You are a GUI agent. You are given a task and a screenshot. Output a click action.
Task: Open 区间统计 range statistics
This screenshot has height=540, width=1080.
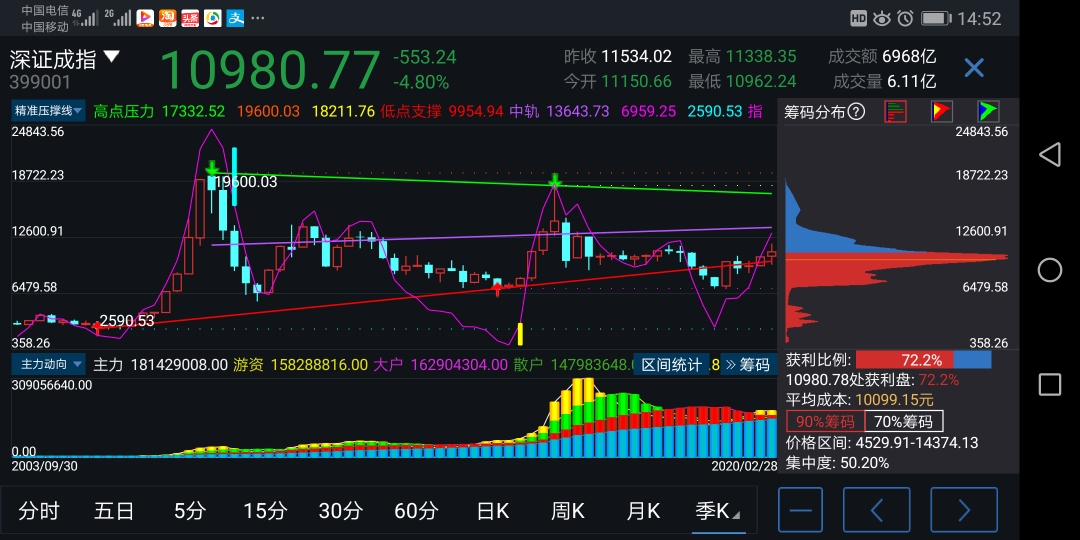pyautogui.click(x=671, y=365)
